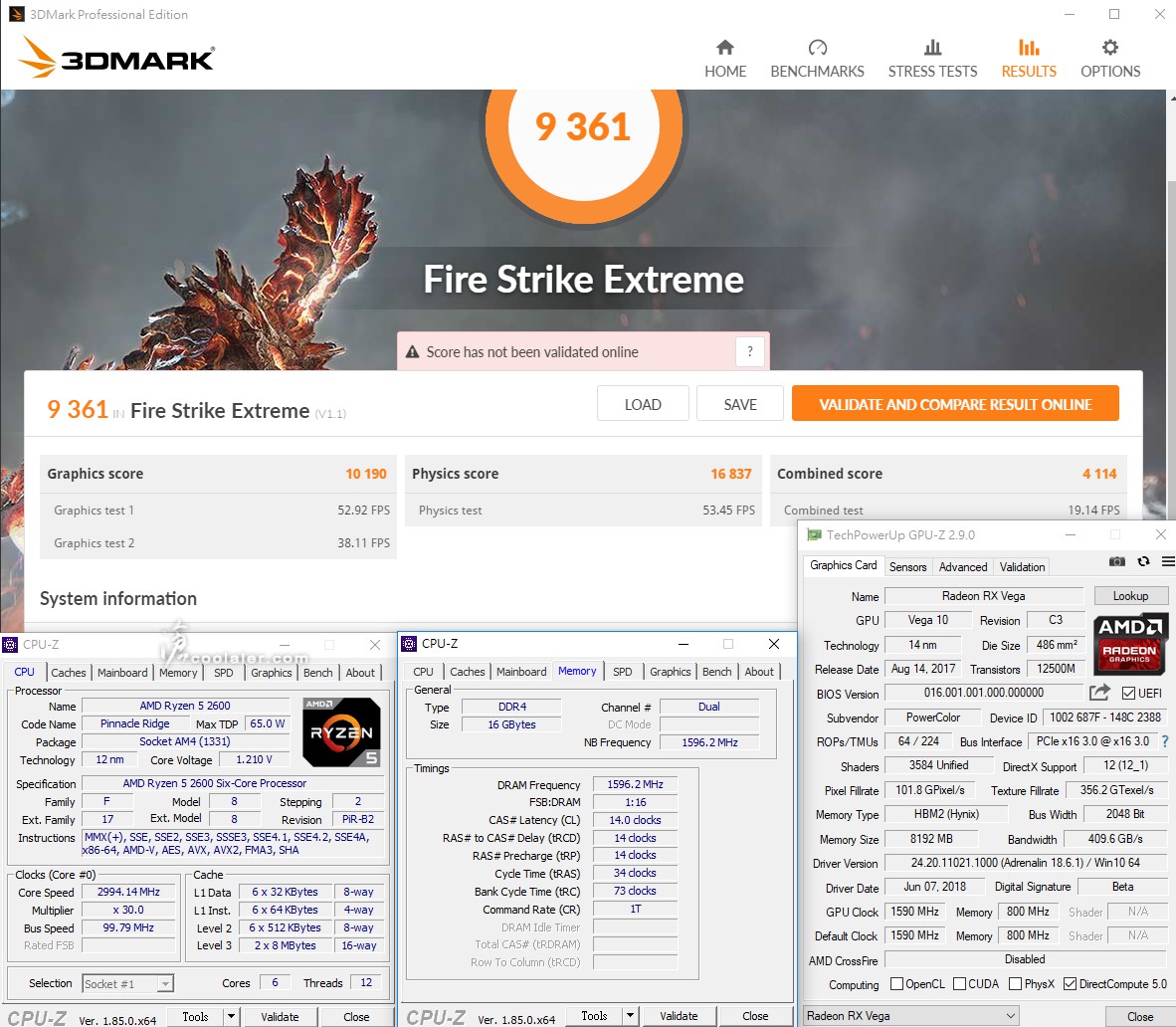Click the CAS# Latency 14.0 clocks value
Viewport: 1176px width, 1027px height.
click(x=635, y=820)
